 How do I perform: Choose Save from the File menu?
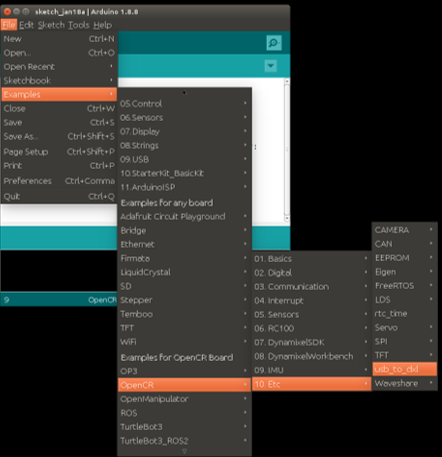point(59,123)
